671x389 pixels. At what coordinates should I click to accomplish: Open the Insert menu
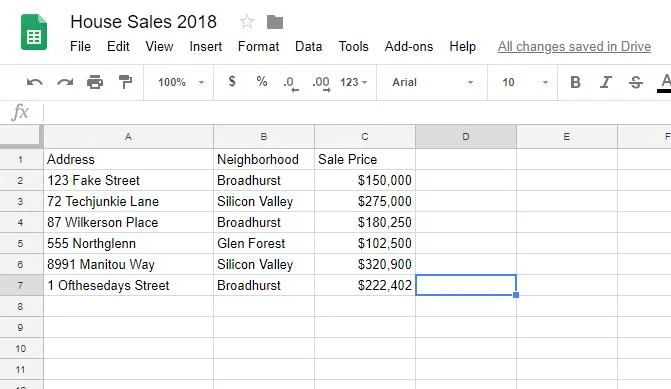206,46
